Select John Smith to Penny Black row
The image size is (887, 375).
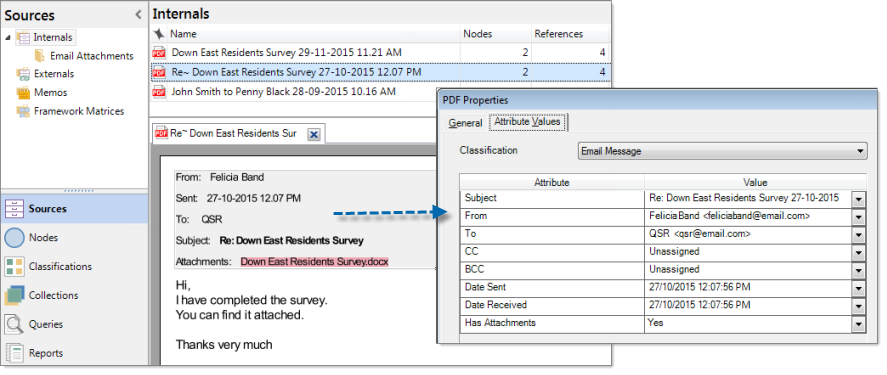pos(294,91)
